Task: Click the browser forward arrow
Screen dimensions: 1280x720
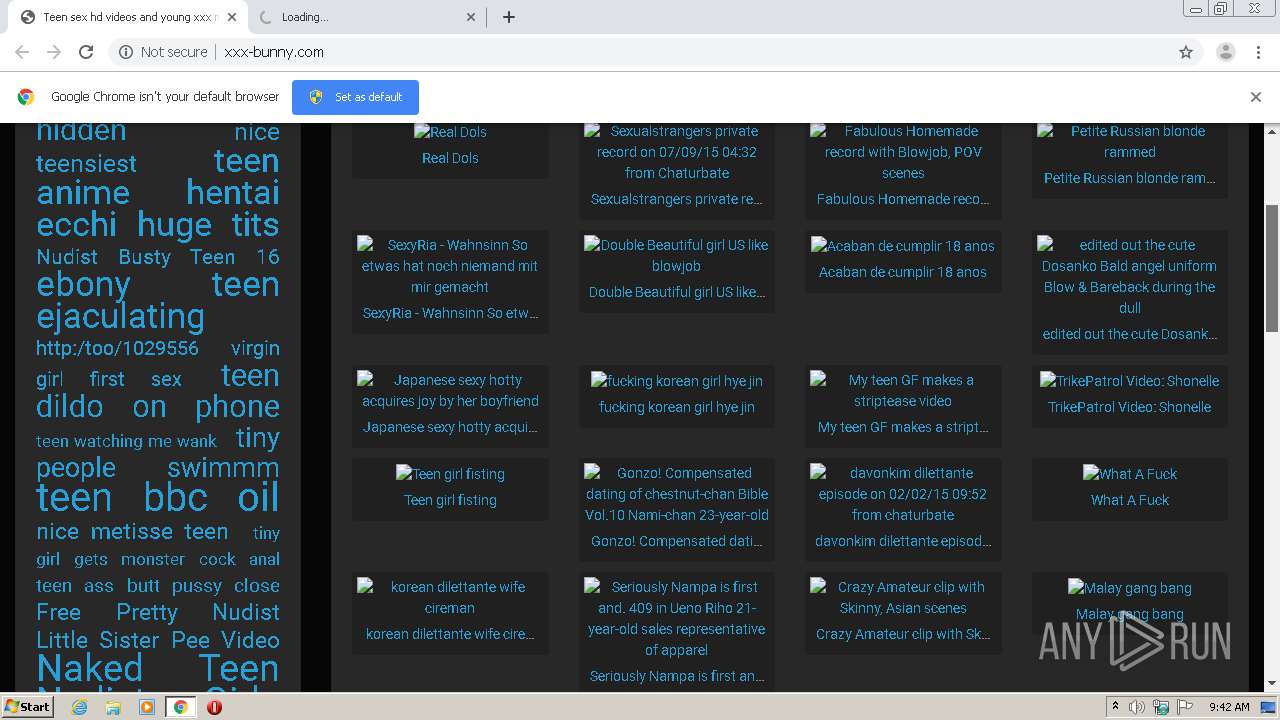Action: click(x=54, y=52)
